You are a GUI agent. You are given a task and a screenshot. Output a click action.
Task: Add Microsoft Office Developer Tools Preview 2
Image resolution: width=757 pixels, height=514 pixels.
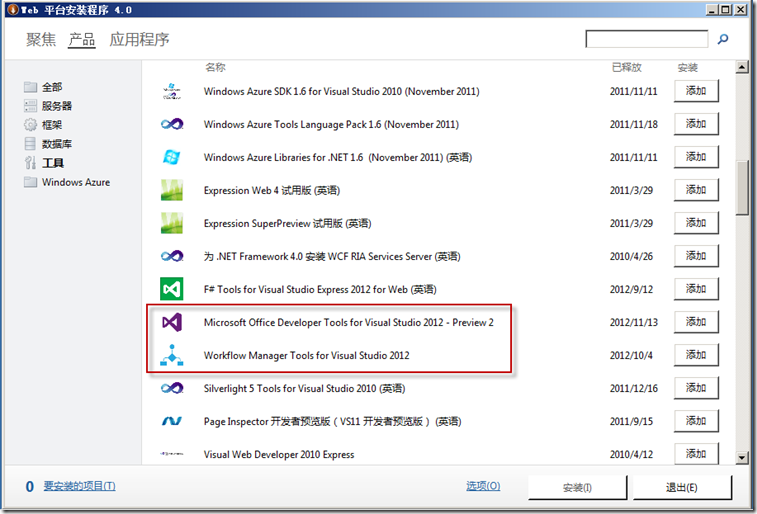696,322
